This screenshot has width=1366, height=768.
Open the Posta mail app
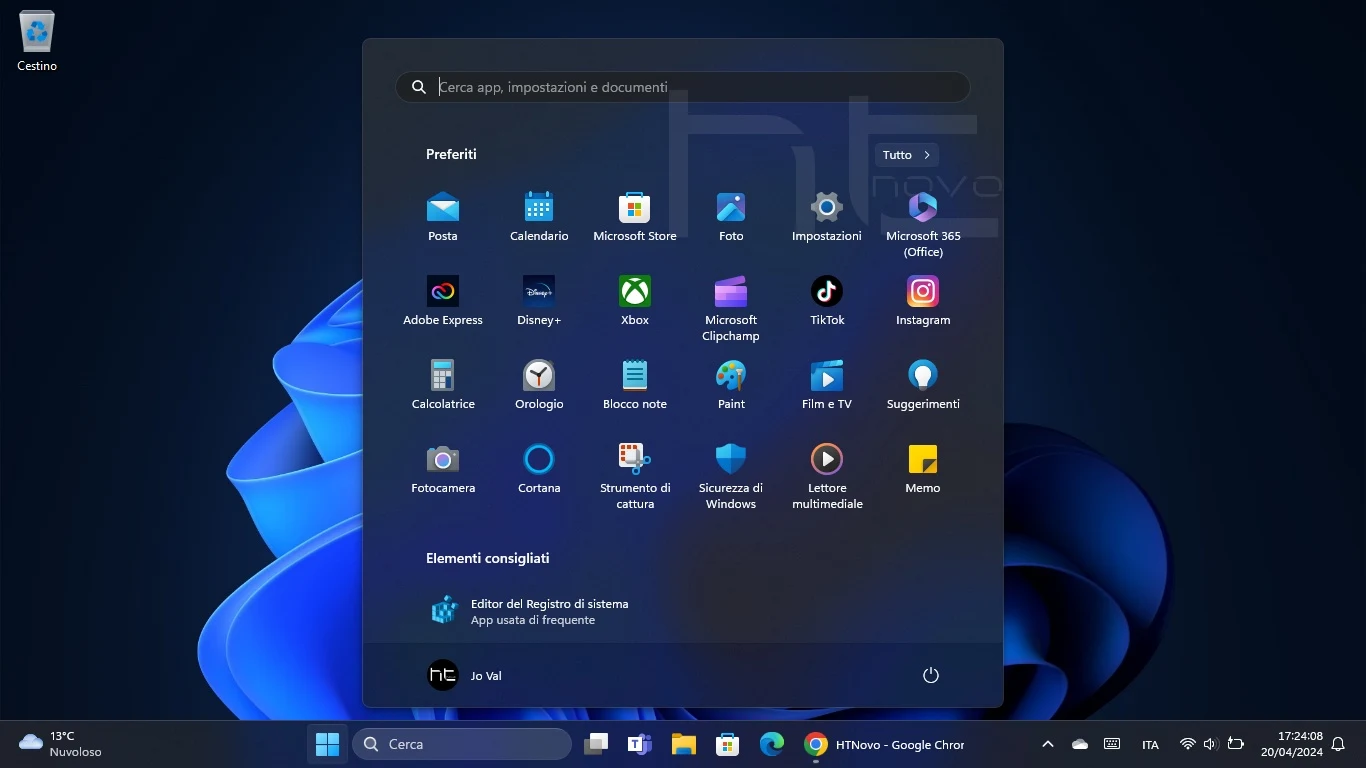[x=443, y=217]
